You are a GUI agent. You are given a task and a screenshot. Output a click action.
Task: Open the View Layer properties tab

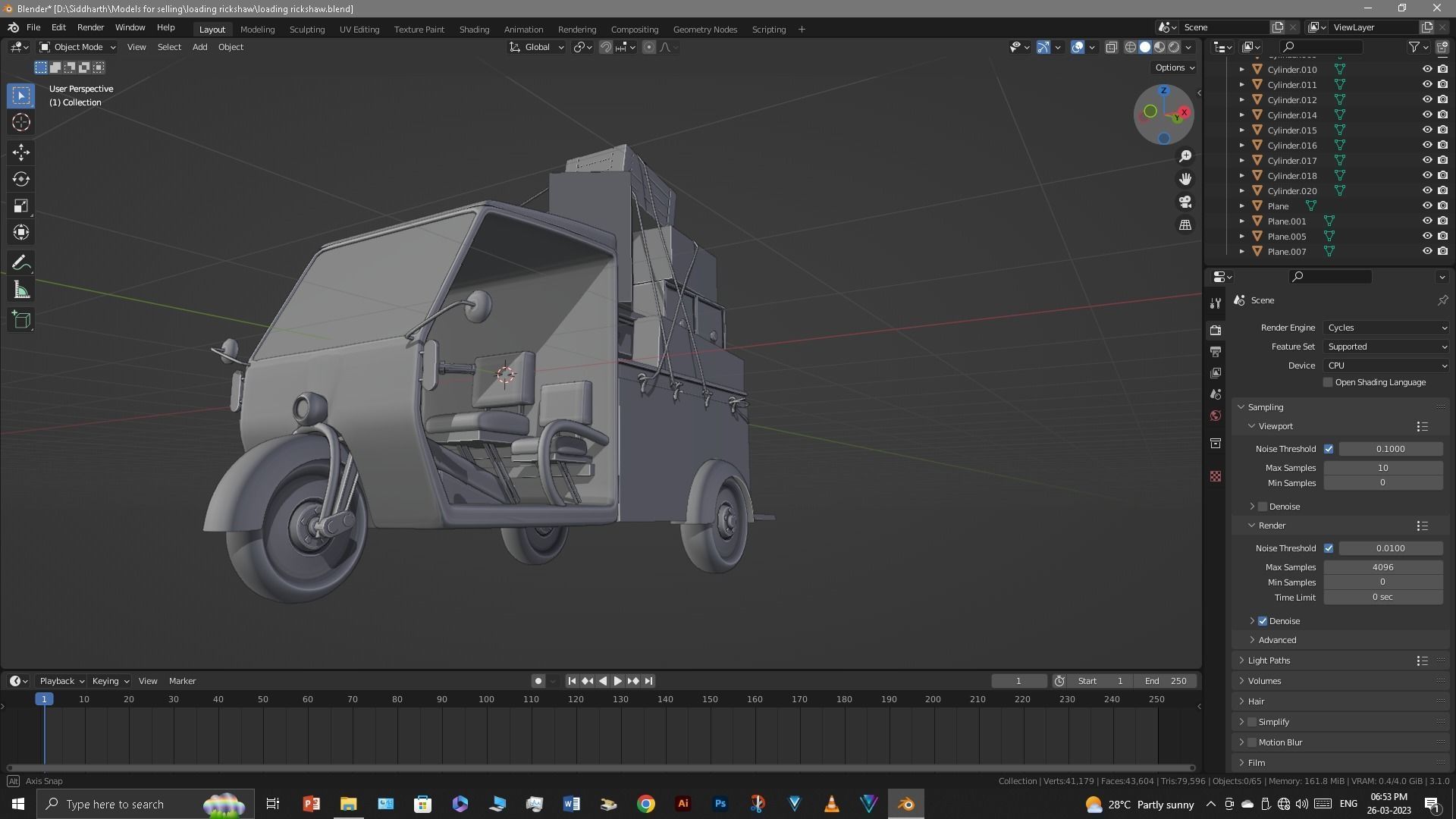[x=1216, y=372]
